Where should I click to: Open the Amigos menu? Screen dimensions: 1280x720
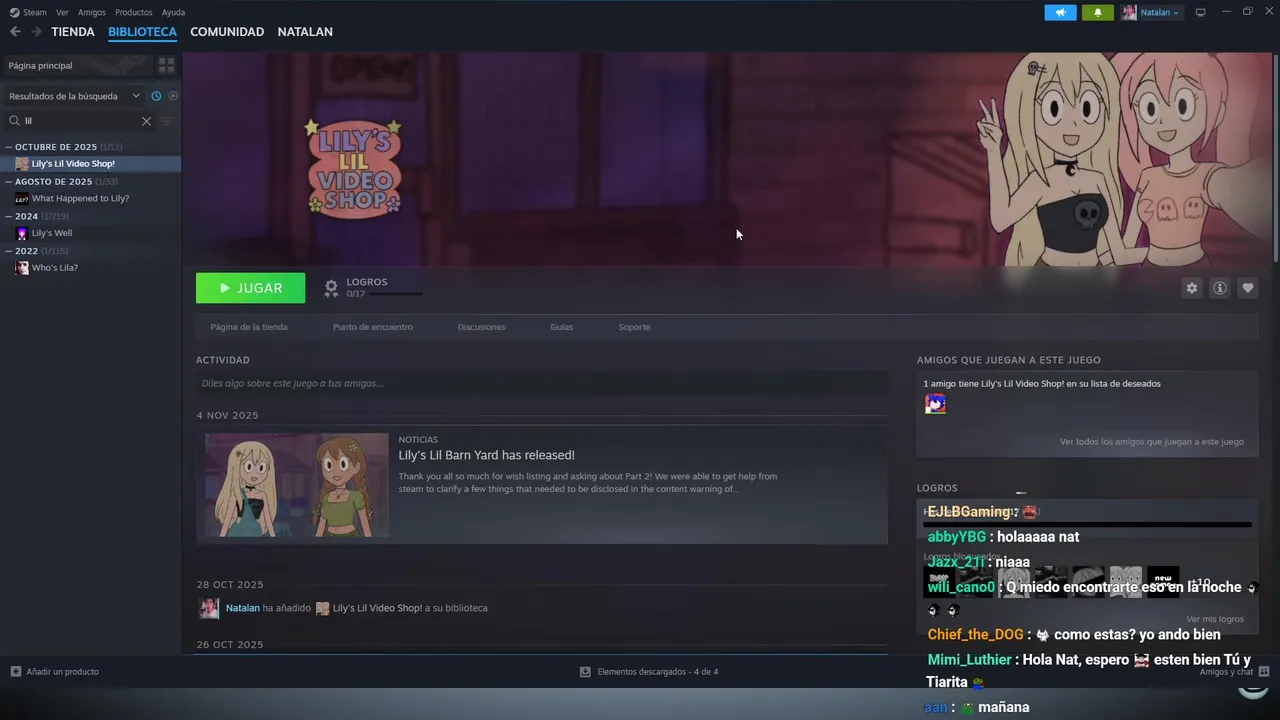point(92,12)
